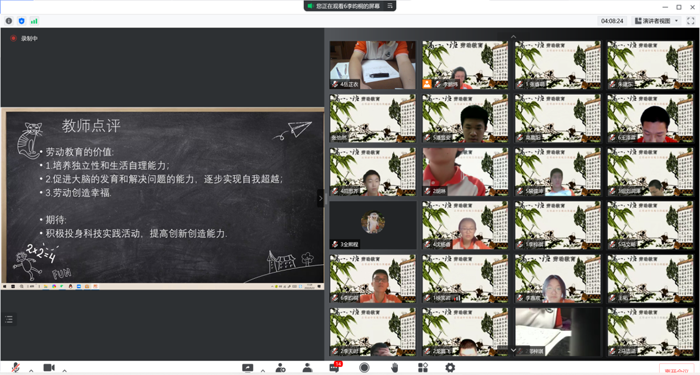Viewport: 700px width, 375px height.
Task: Click the red leave meeting button
Action: (675, 370)
